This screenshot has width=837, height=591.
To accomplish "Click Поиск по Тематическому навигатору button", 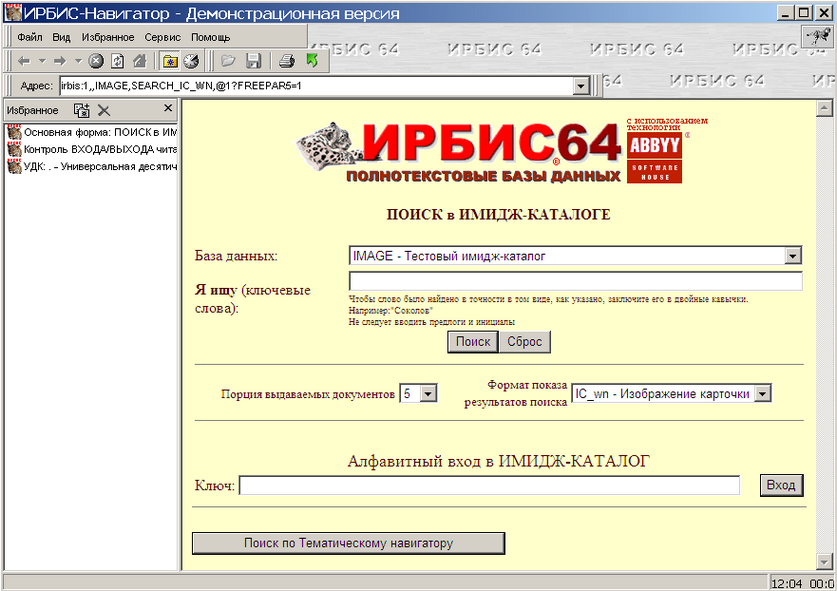I will [x=348, y=543].
